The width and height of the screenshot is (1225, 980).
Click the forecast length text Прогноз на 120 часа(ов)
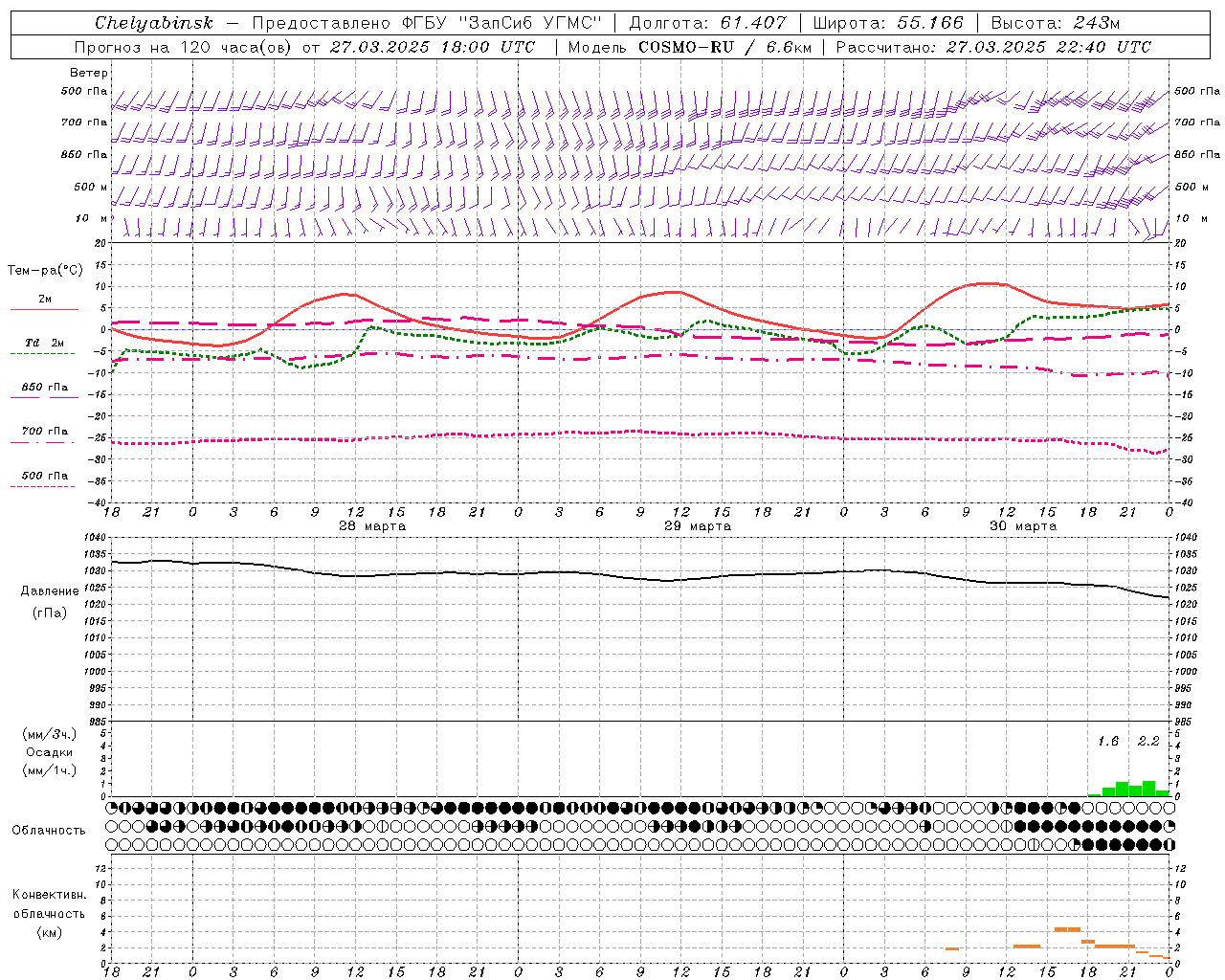pos(183,47)
